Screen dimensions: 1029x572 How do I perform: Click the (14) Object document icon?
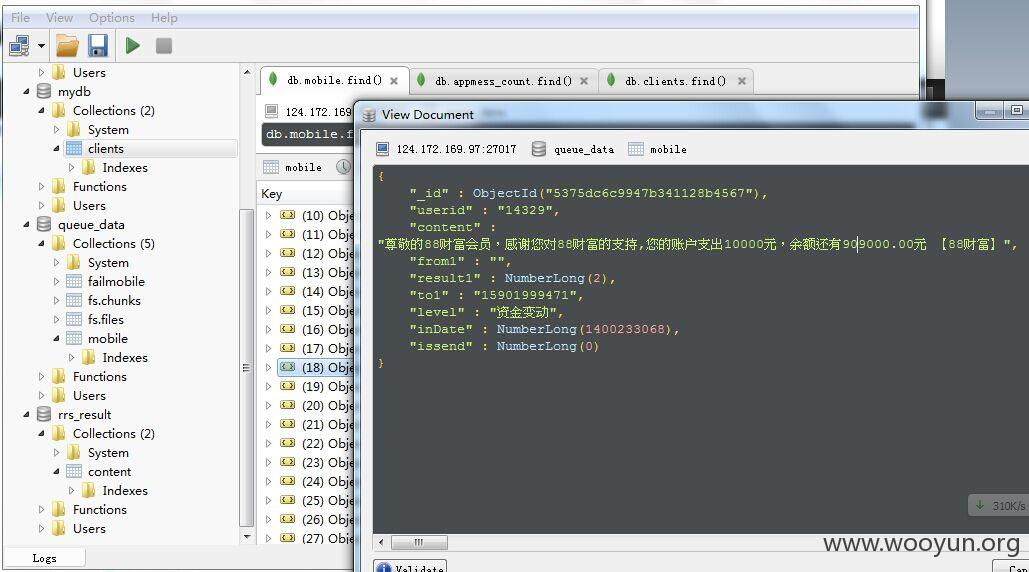tap(287, 291)
